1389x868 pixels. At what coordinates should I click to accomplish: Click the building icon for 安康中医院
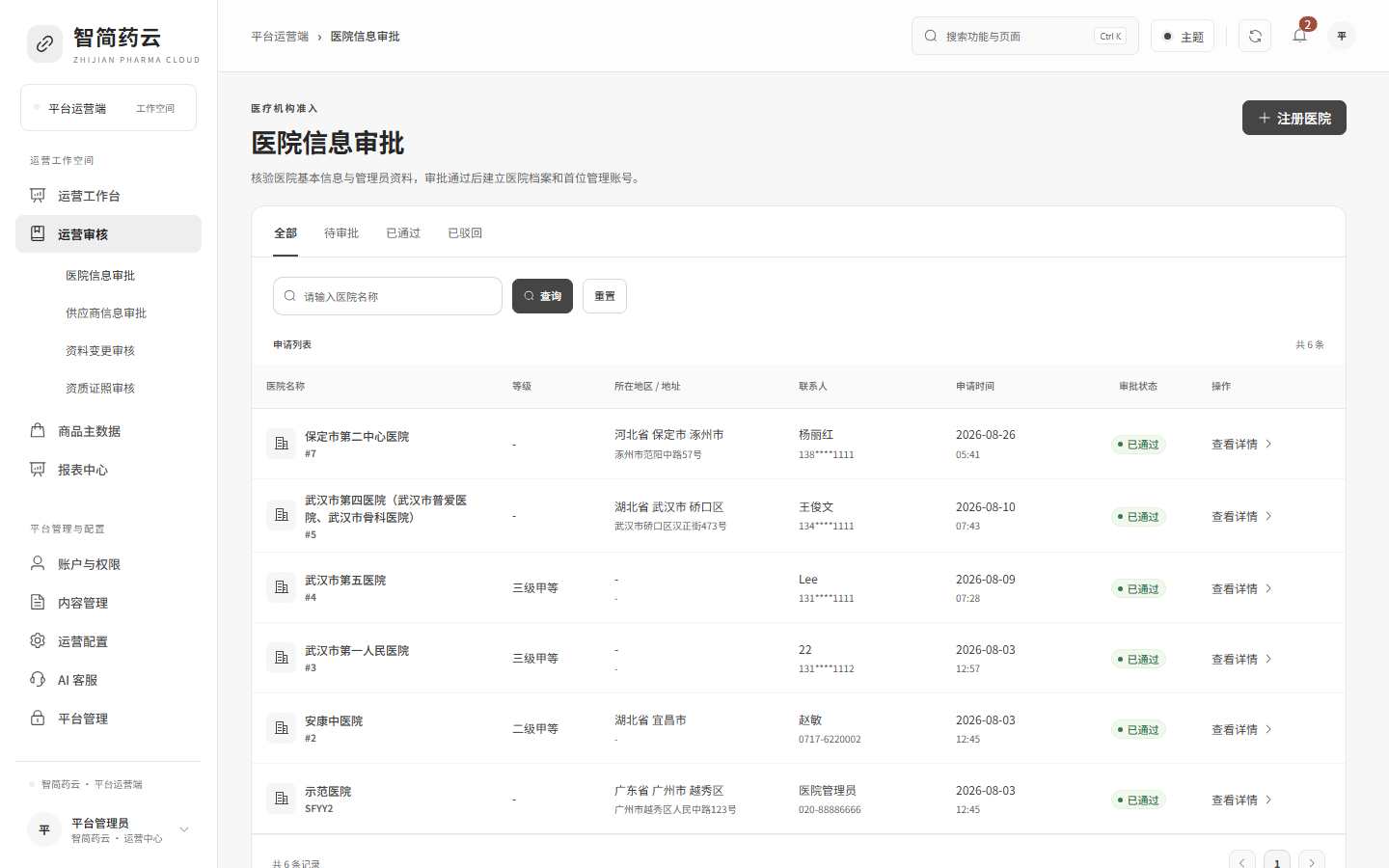tap(282, 728)
